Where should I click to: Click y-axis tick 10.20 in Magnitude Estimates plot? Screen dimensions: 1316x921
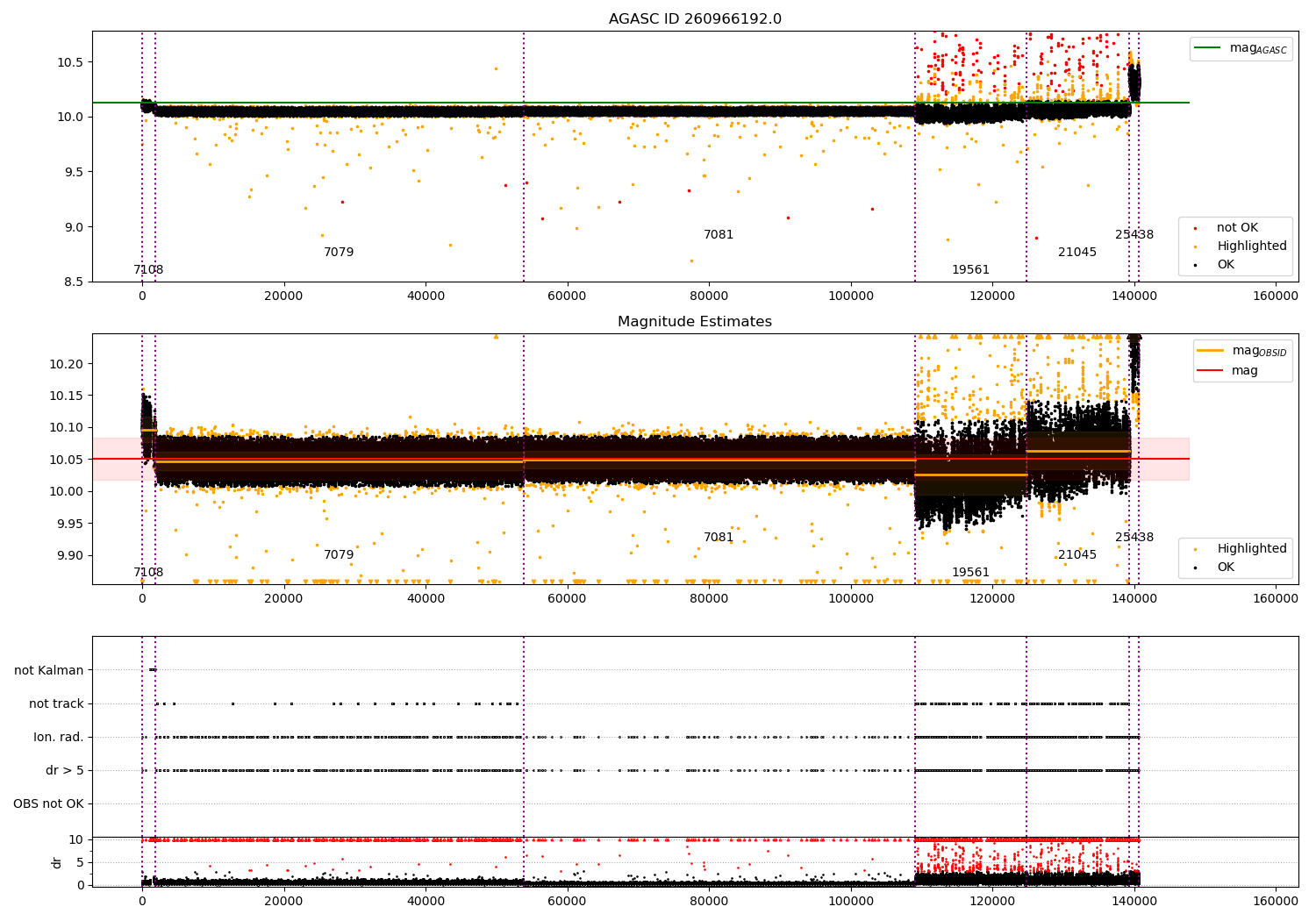(68, 364)
